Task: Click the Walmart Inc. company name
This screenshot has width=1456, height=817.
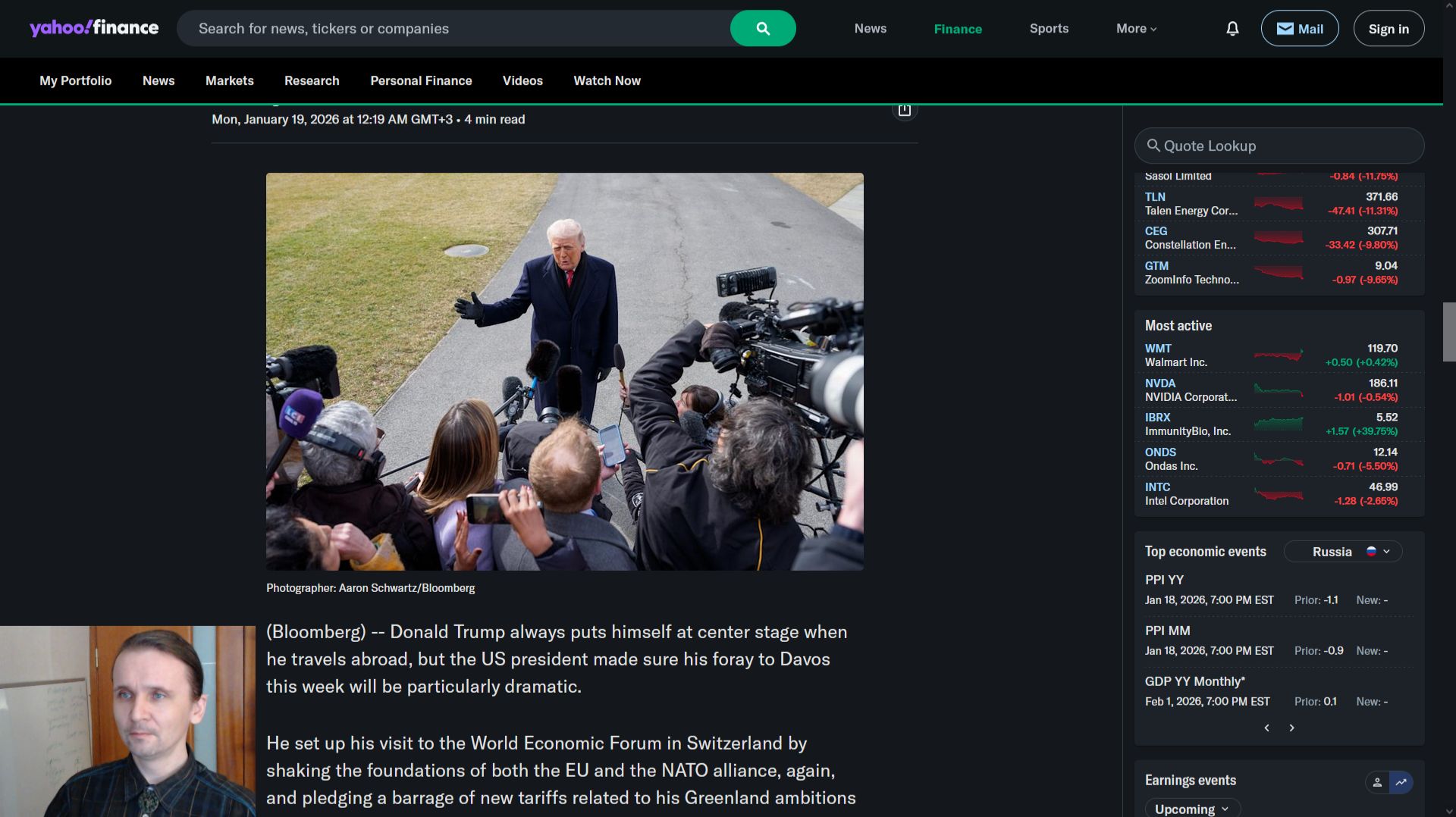Action: [x=1175, y=362]
